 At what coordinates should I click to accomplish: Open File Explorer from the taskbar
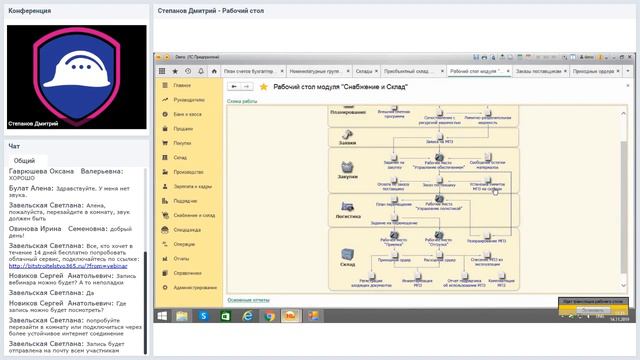(x=182, y=316)
